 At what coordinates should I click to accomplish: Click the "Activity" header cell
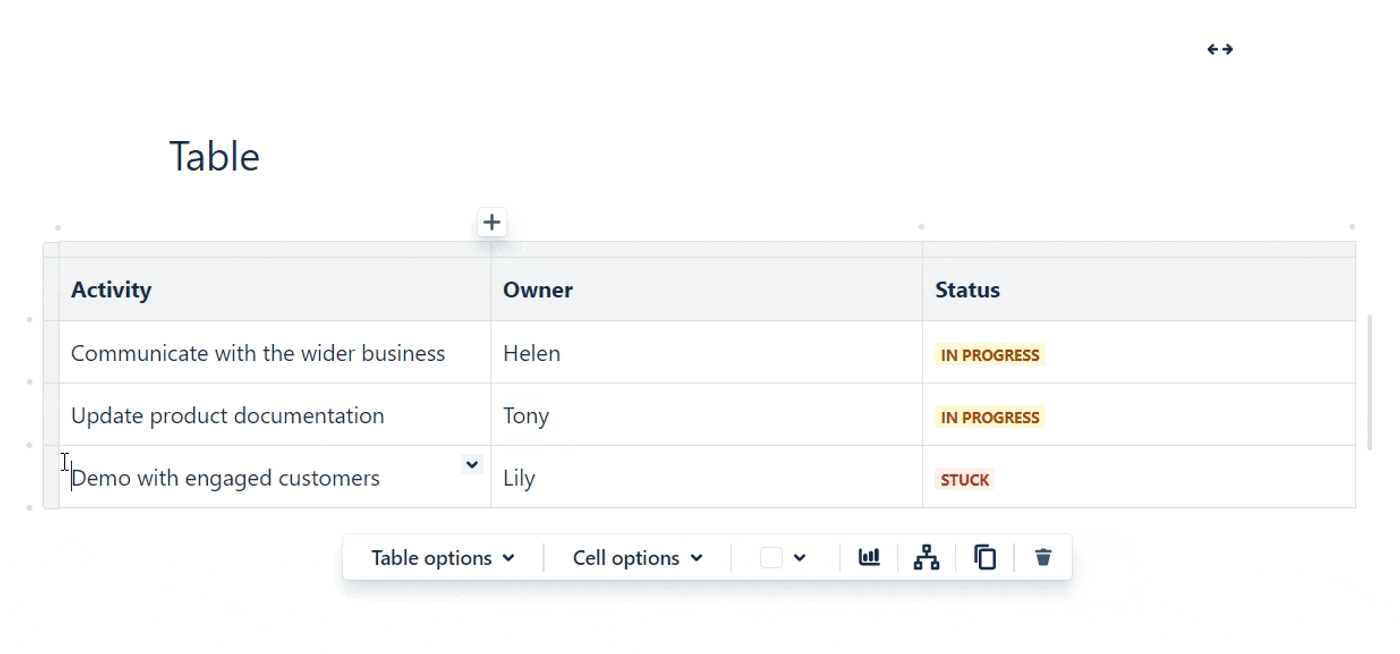click(275, 289)
